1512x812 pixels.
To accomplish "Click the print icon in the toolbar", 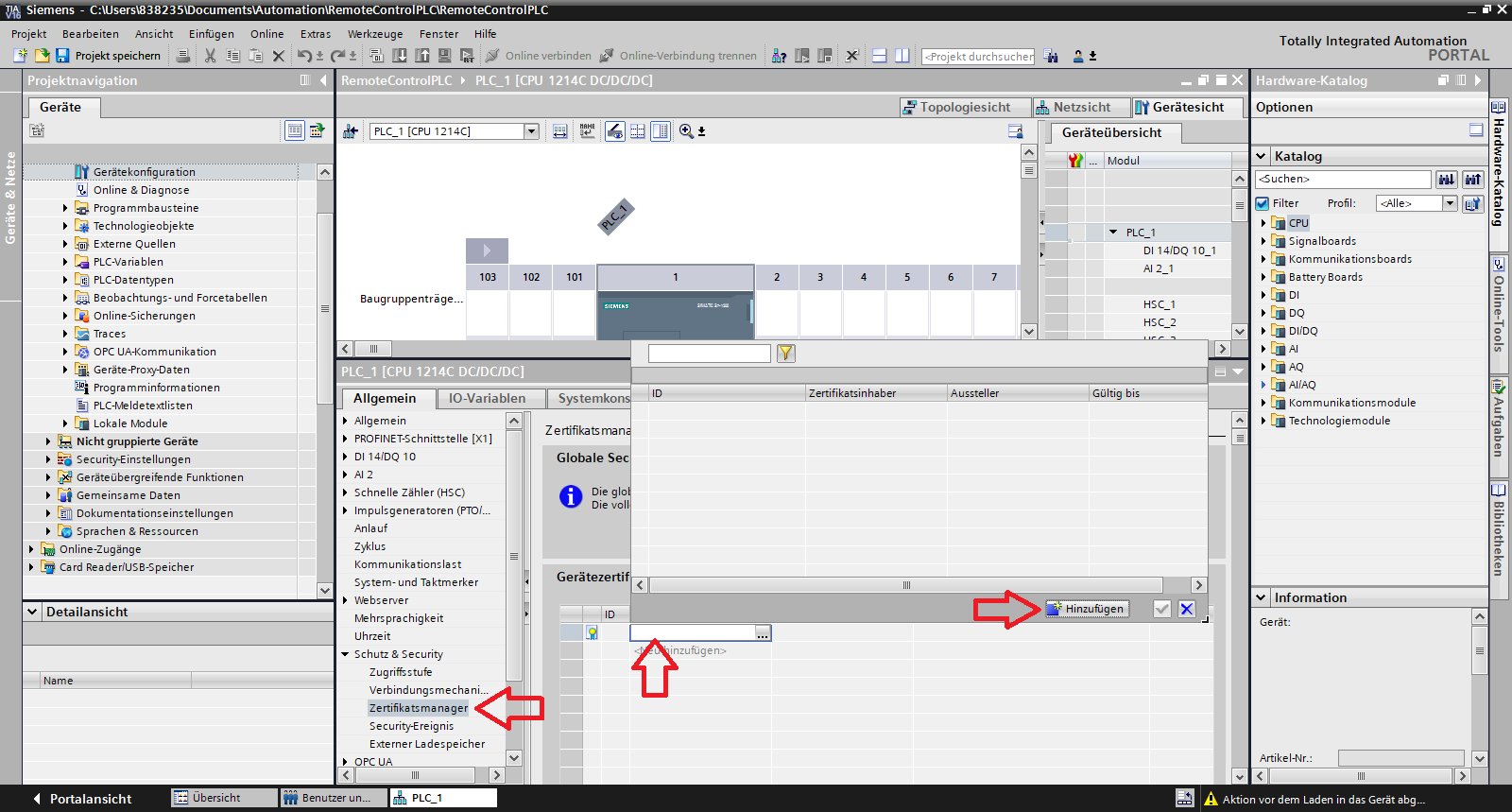I will [x=183, y=56].
